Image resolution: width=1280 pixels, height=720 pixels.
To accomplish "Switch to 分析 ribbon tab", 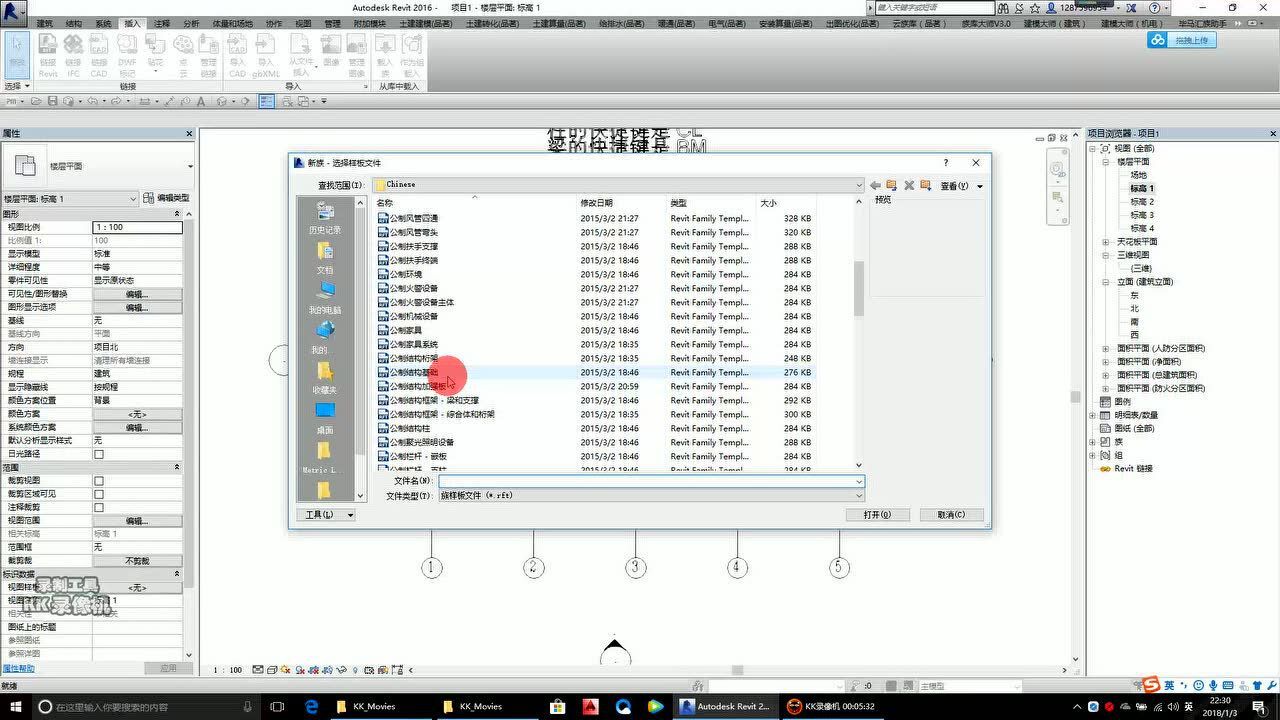I will (x=191, y=23).
